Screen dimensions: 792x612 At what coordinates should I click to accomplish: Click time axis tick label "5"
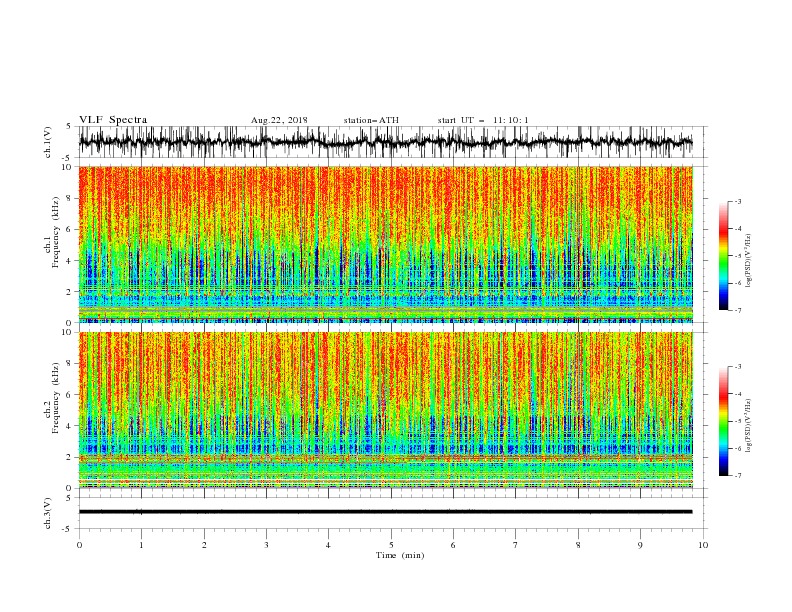click(x=391, y=545)
